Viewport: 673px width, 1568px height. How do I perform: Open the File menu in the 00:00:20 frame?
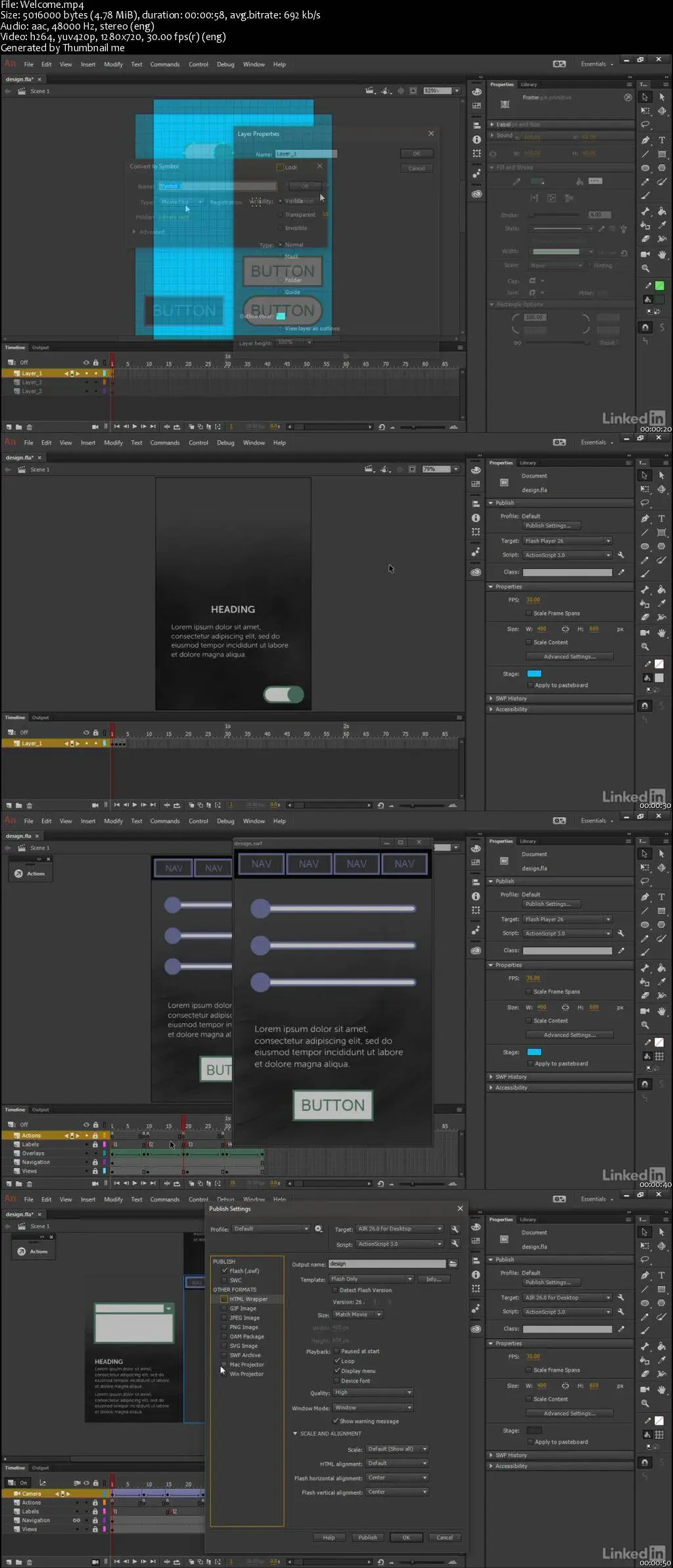point(28,64)
